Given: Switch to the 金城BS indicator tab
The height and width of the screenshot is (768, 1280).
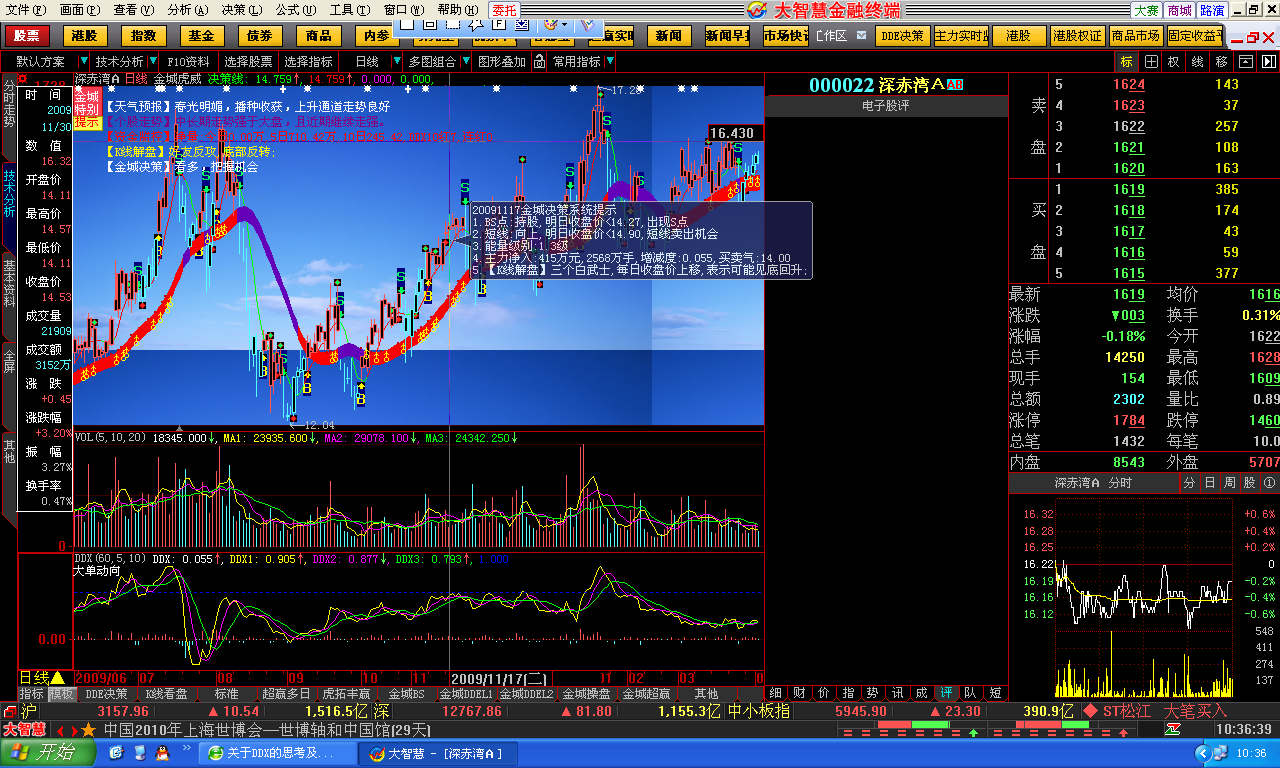Looking at the screenshot, I should pyautogui.click(x=407, y=693).
